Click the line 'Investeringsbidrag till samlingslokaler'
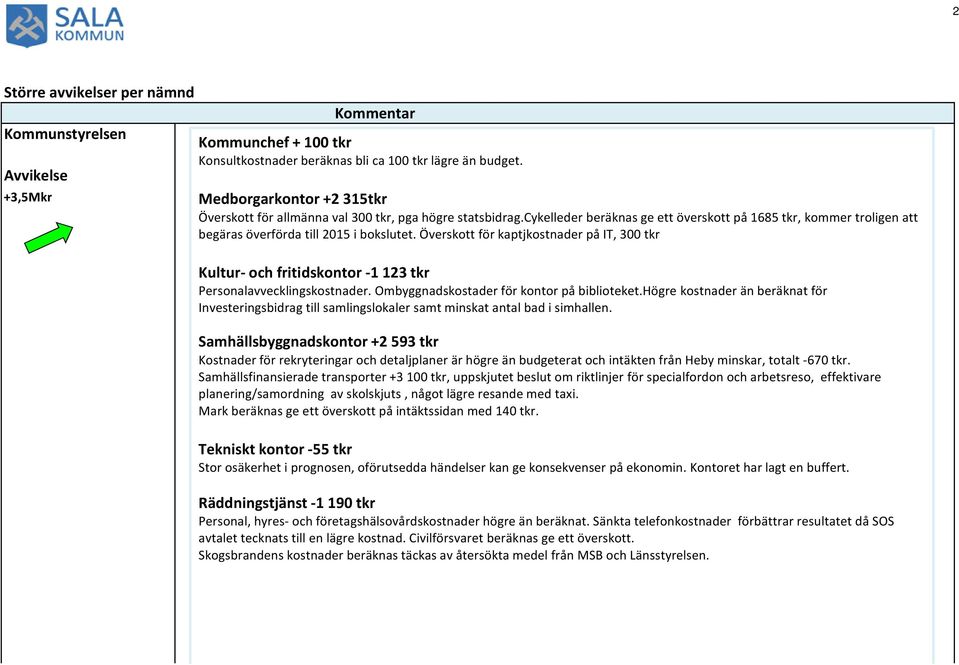959x665 pixels. click(x=405, y=308)
